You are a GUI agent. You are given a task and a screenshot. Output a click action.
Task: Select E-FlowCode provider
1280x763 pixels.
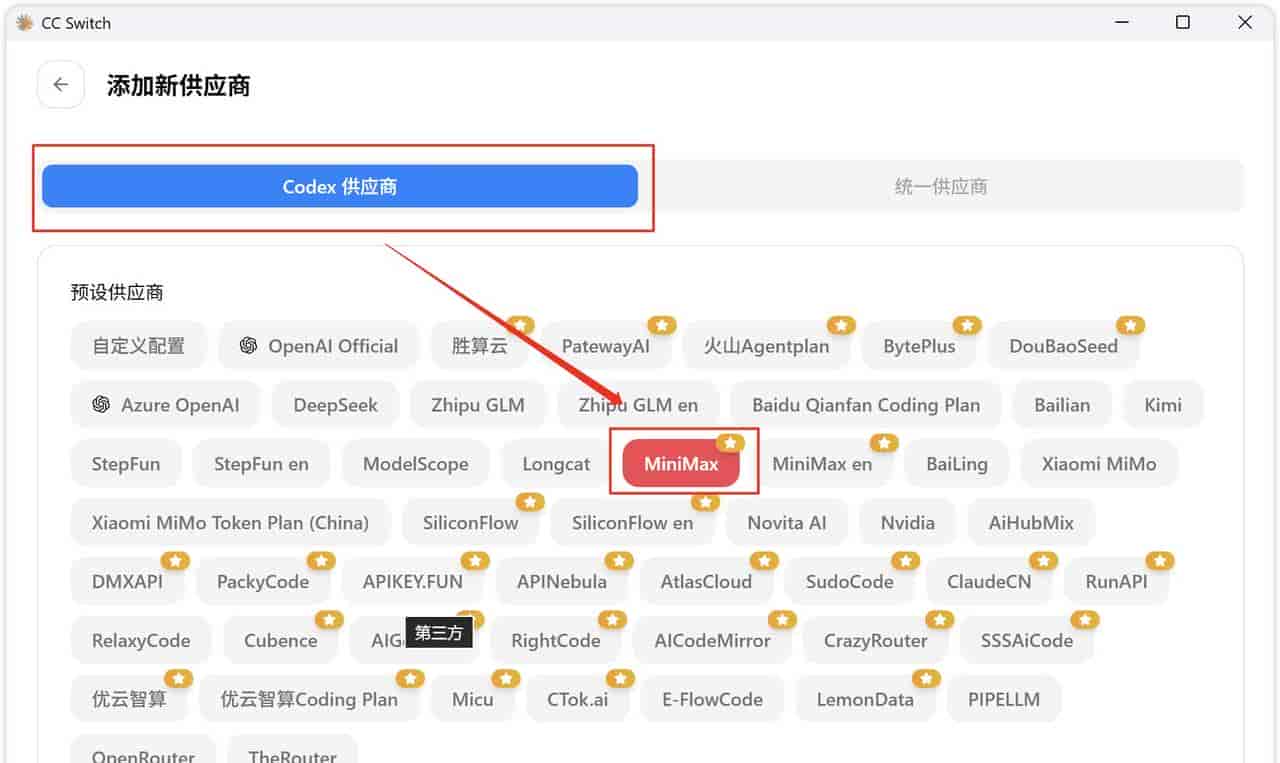point(713,699)
